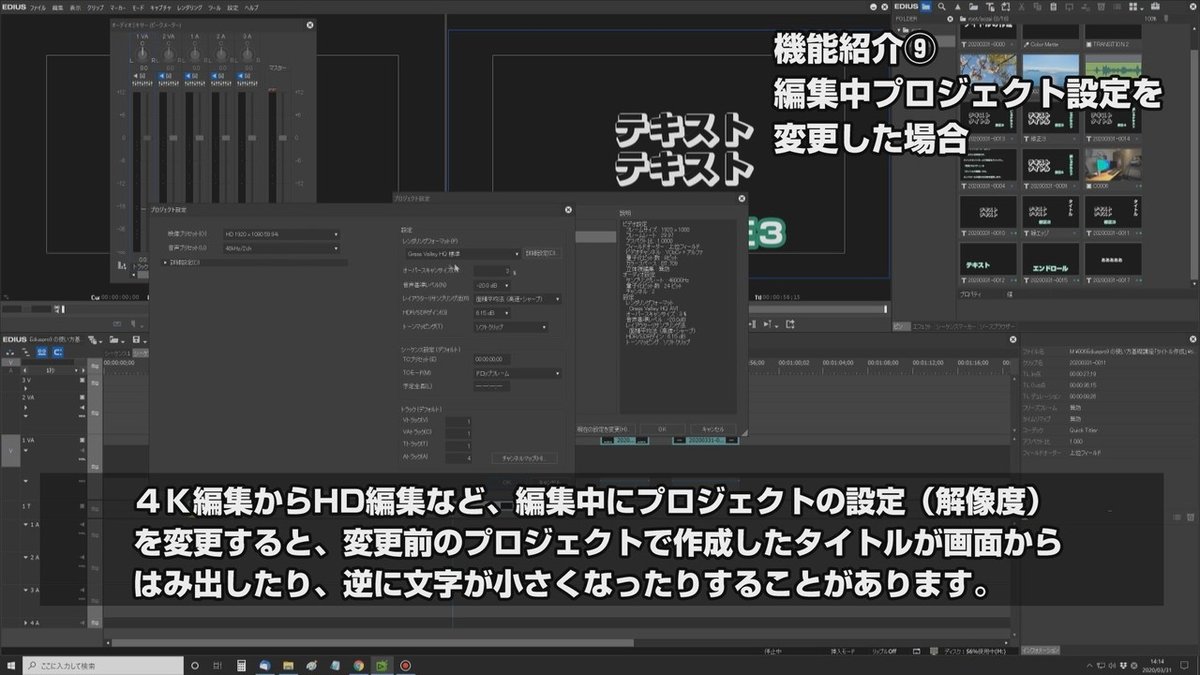The image size is (1200, 675).
Task: Create a new folder using the bin folder icon
Action: (x=974, y=6)
